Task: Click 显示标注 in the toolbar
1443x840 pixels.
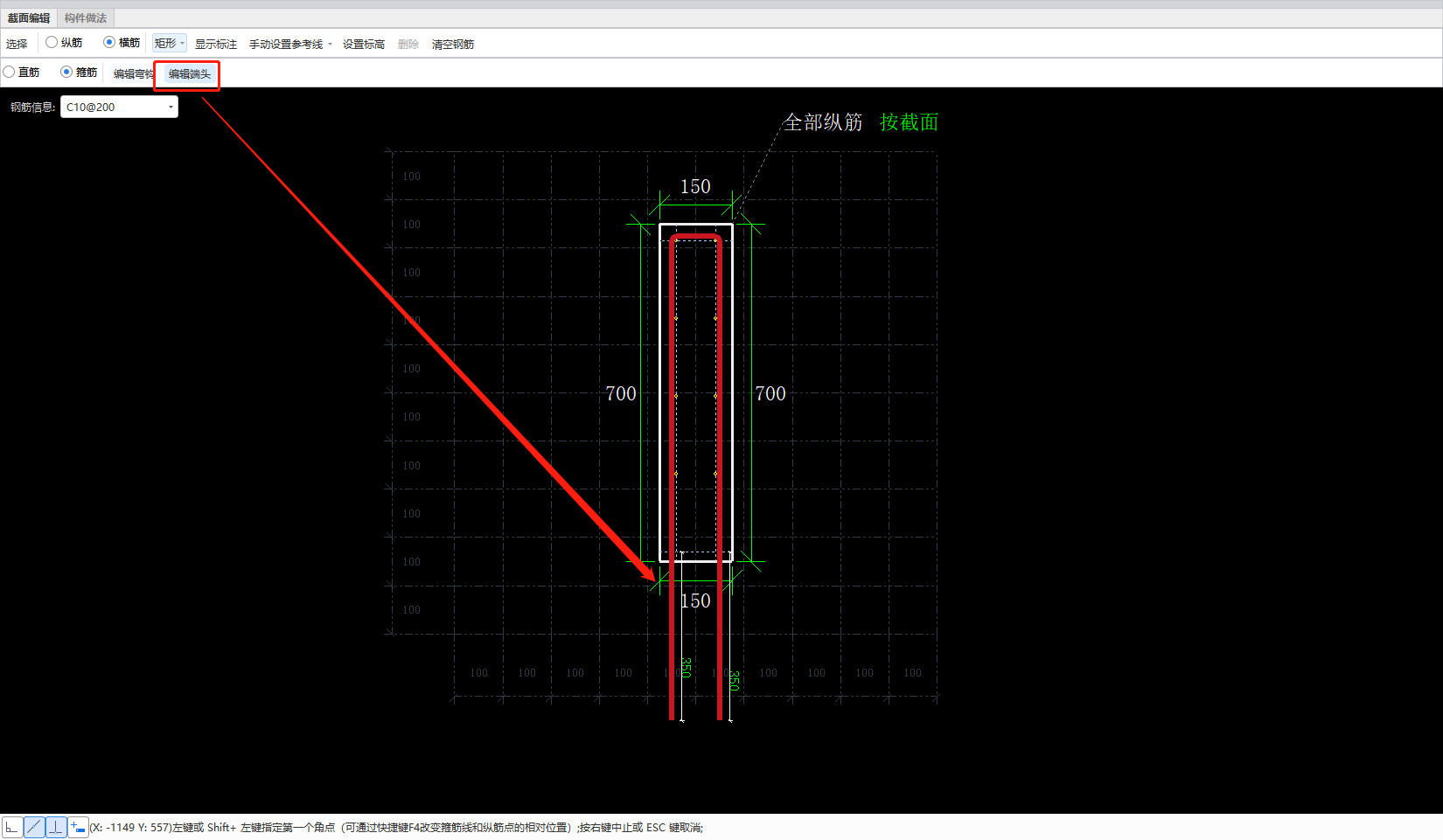Action: pos(216,44)
